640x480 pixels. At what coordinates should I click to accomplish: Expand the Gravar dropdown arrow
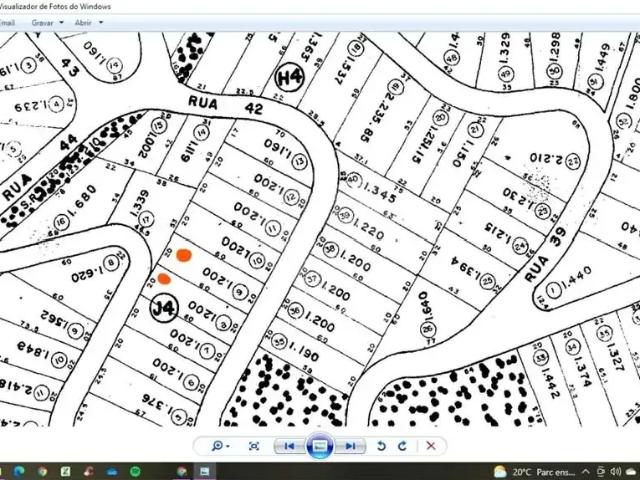coord(62,23)
